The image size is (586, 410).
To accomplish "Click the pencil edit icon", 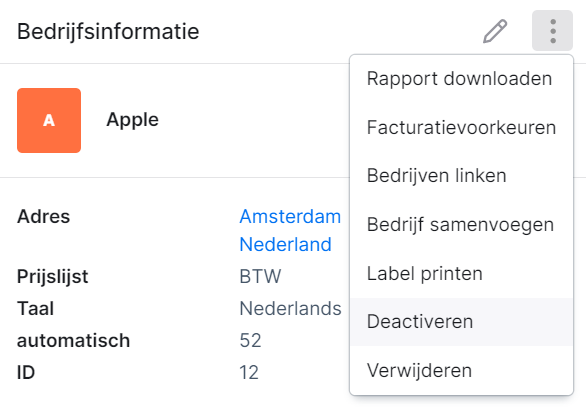I will (x=495, y=31).
